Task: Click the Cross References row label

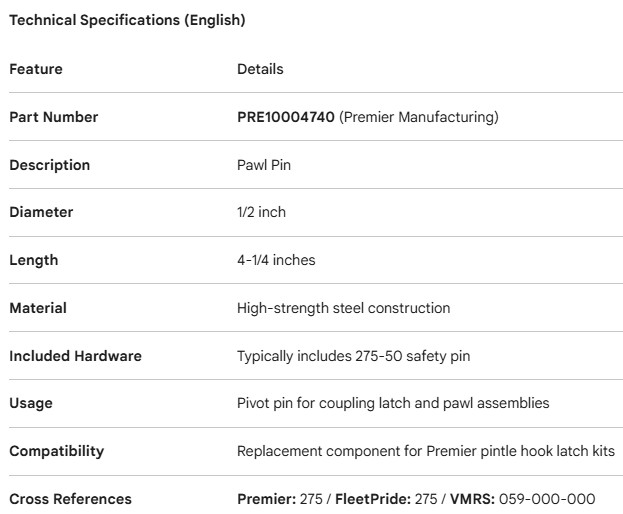Action: pos(70,499)
